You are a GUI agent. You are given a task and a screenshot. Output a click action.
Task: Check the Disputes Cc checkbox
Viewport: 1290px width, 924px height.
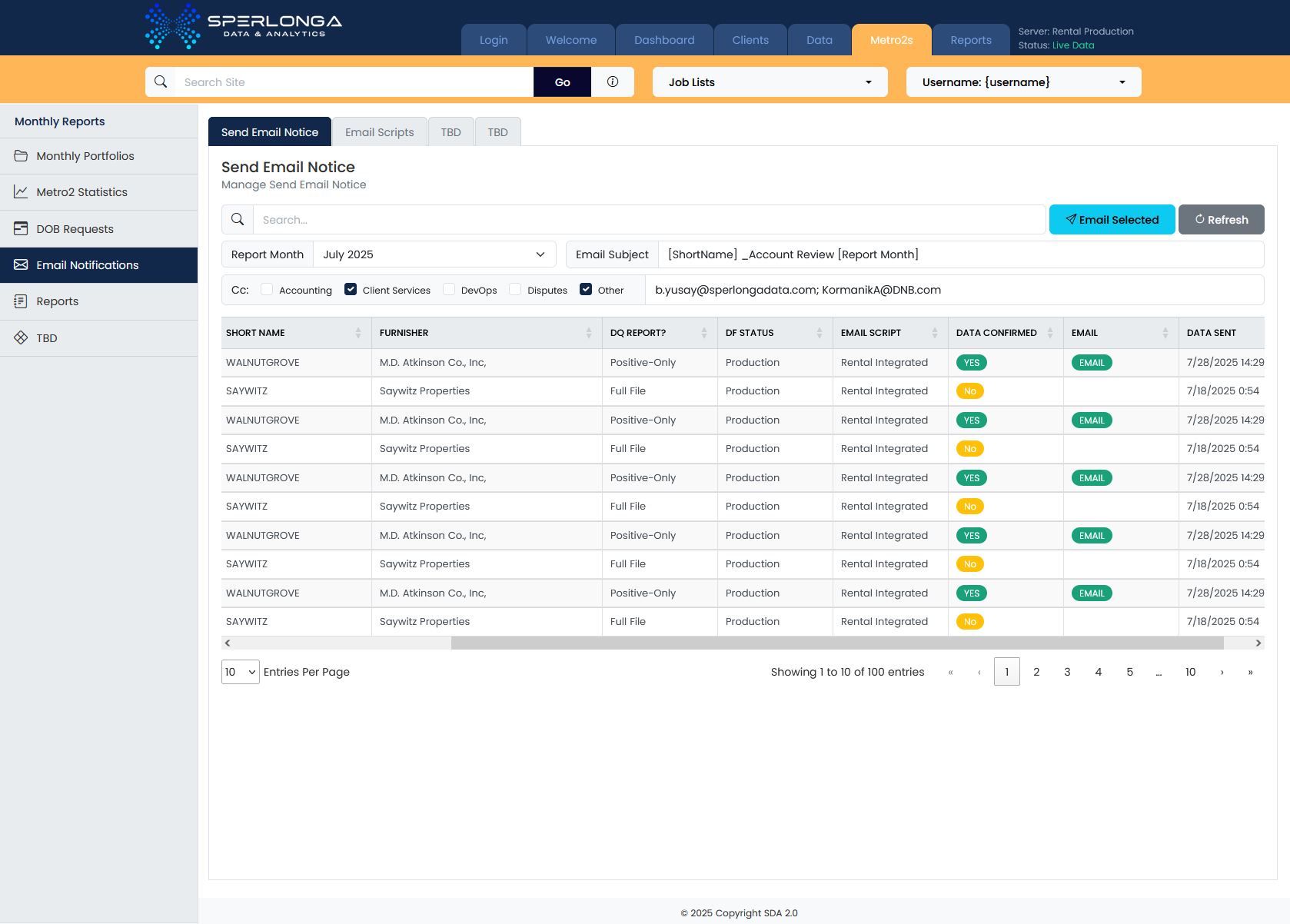click(x=515, y=290)
